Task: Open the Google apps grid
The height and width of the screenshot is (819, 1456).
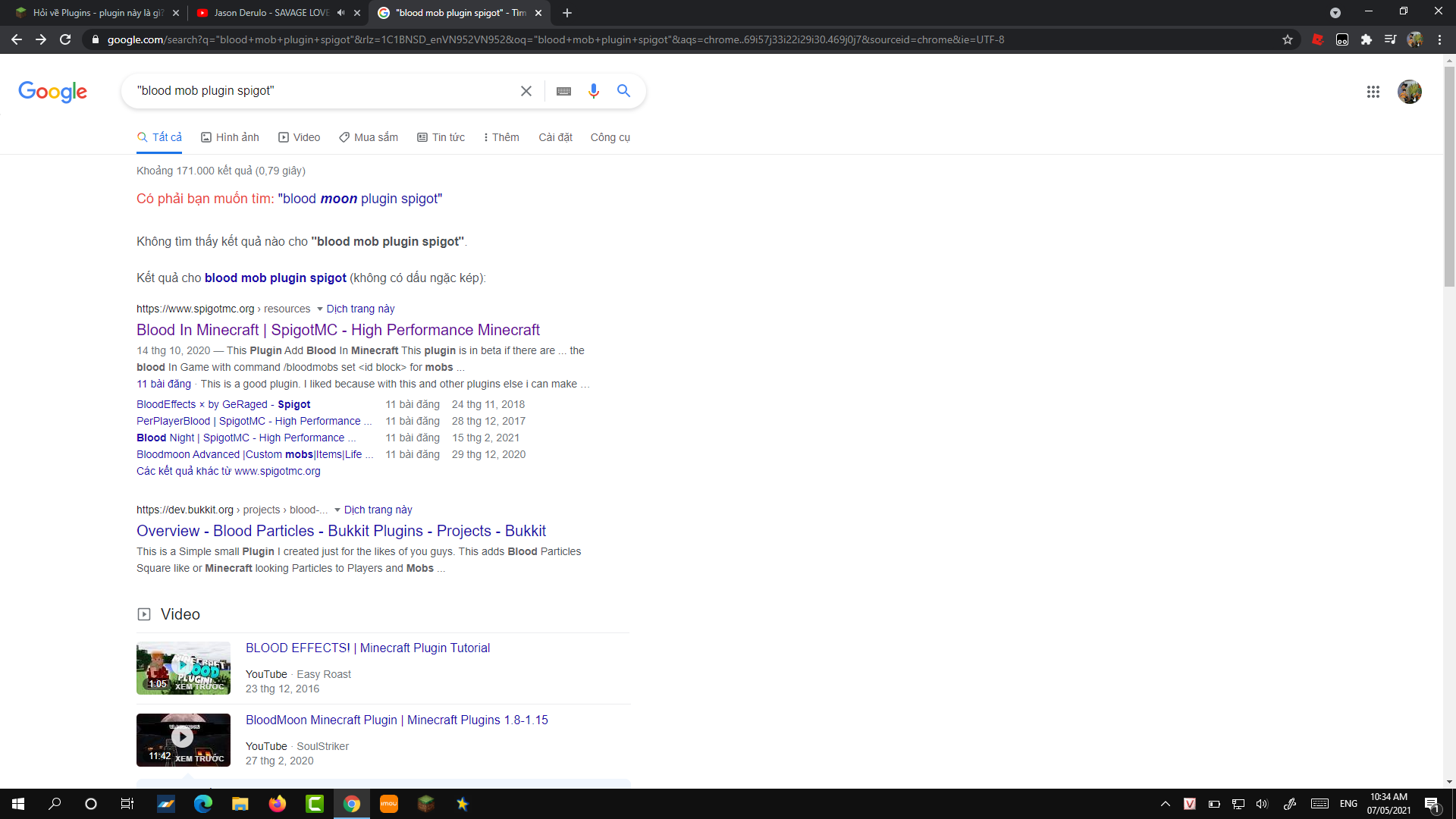Action: 1373,92
